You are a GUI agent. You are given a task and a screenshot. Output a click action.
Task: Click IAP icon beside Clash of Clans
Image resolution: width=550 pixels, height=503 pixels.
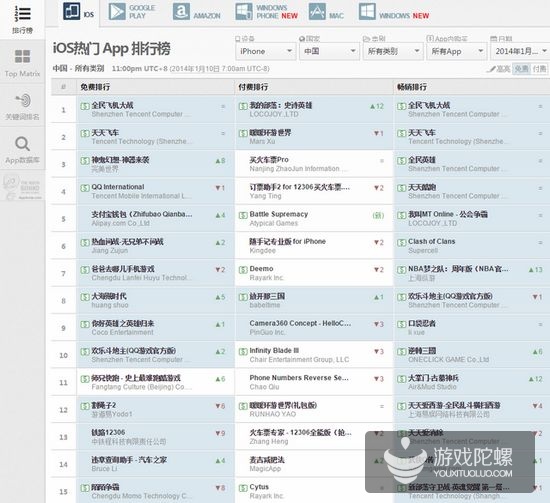point(402,242)
